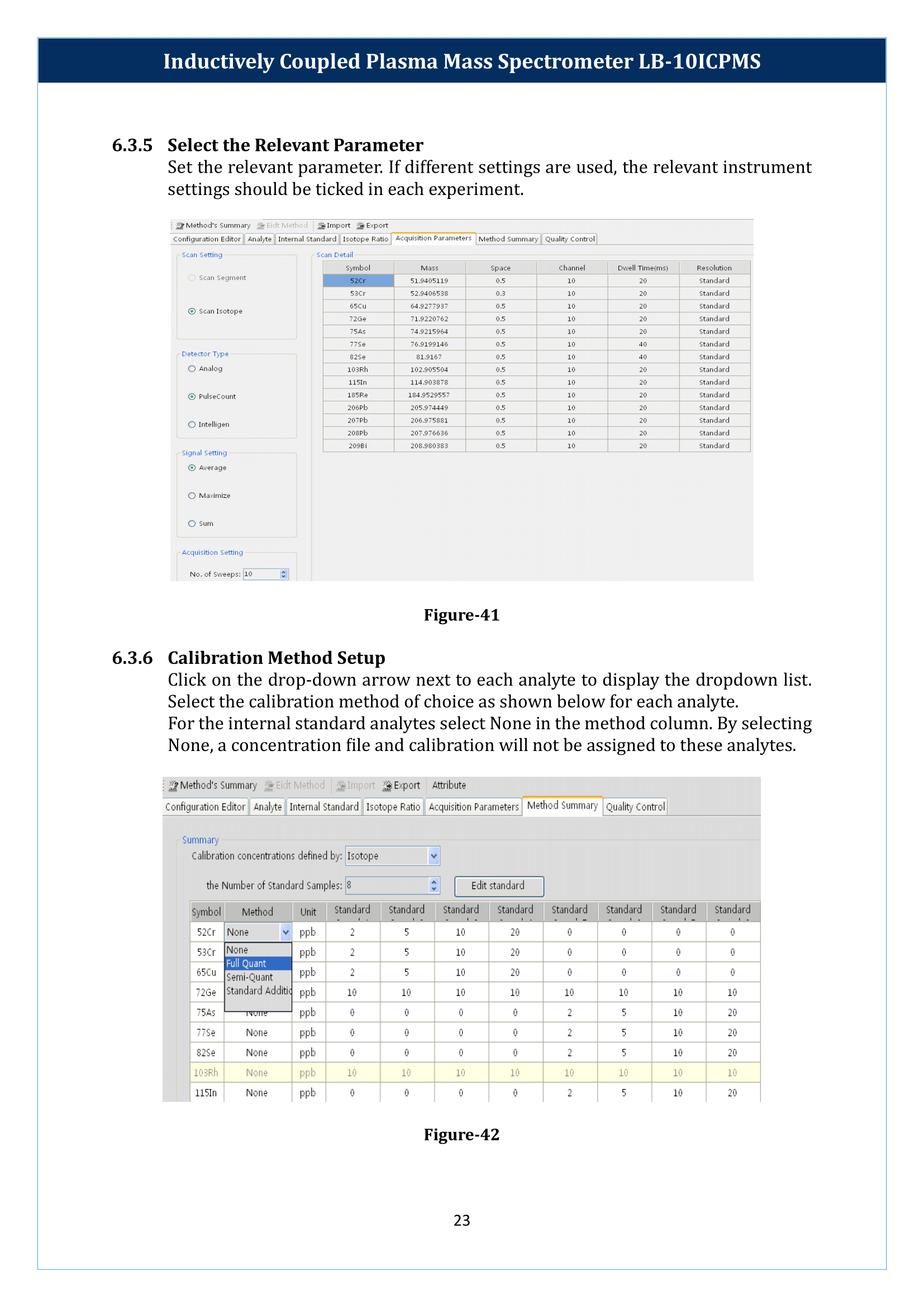
Task: Click the 103Rh symbol in Figure-42's highlighted row
Action: (x=207, y=1073)
